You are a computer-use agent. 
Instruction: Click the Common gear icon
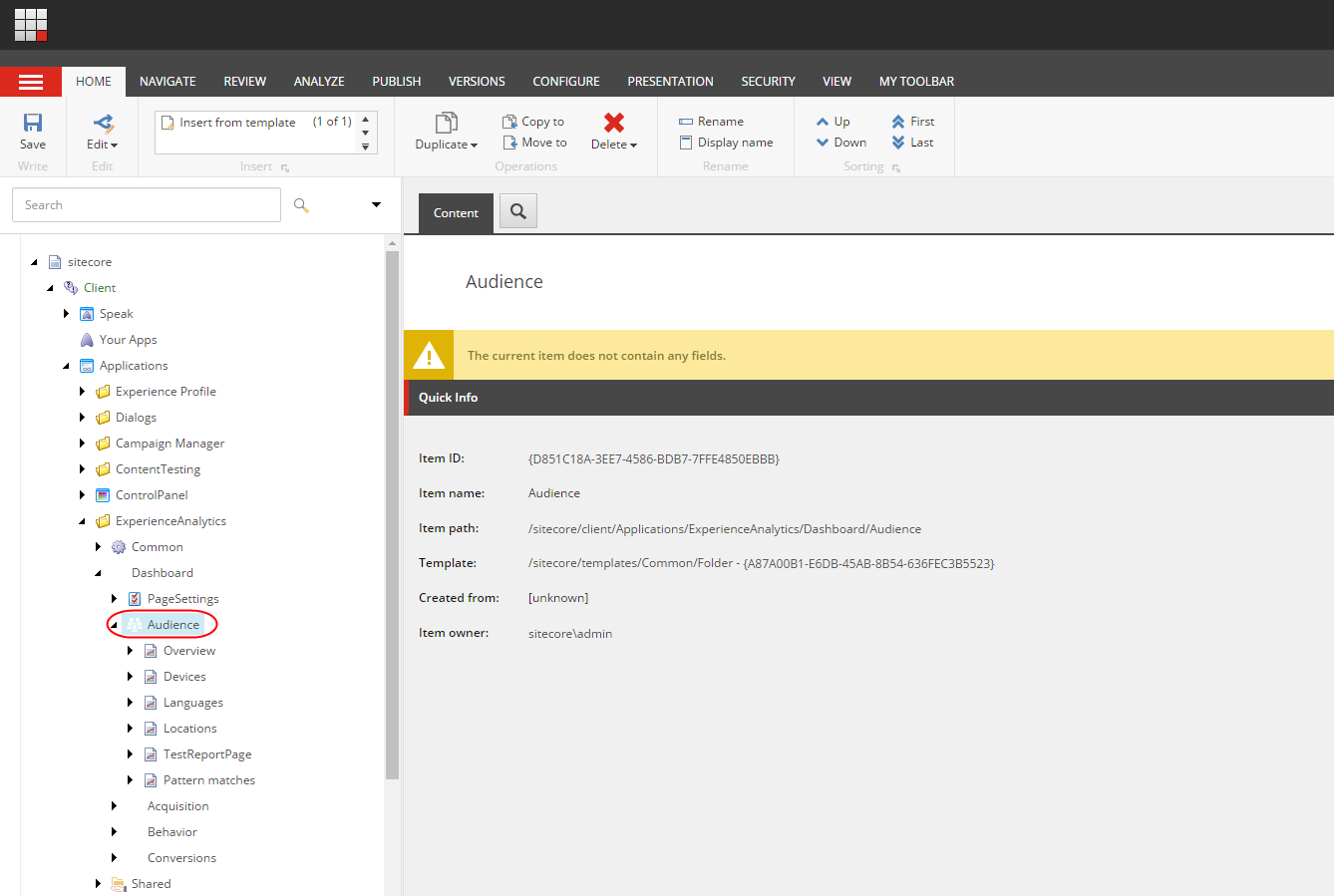click(x=119, y=547)
